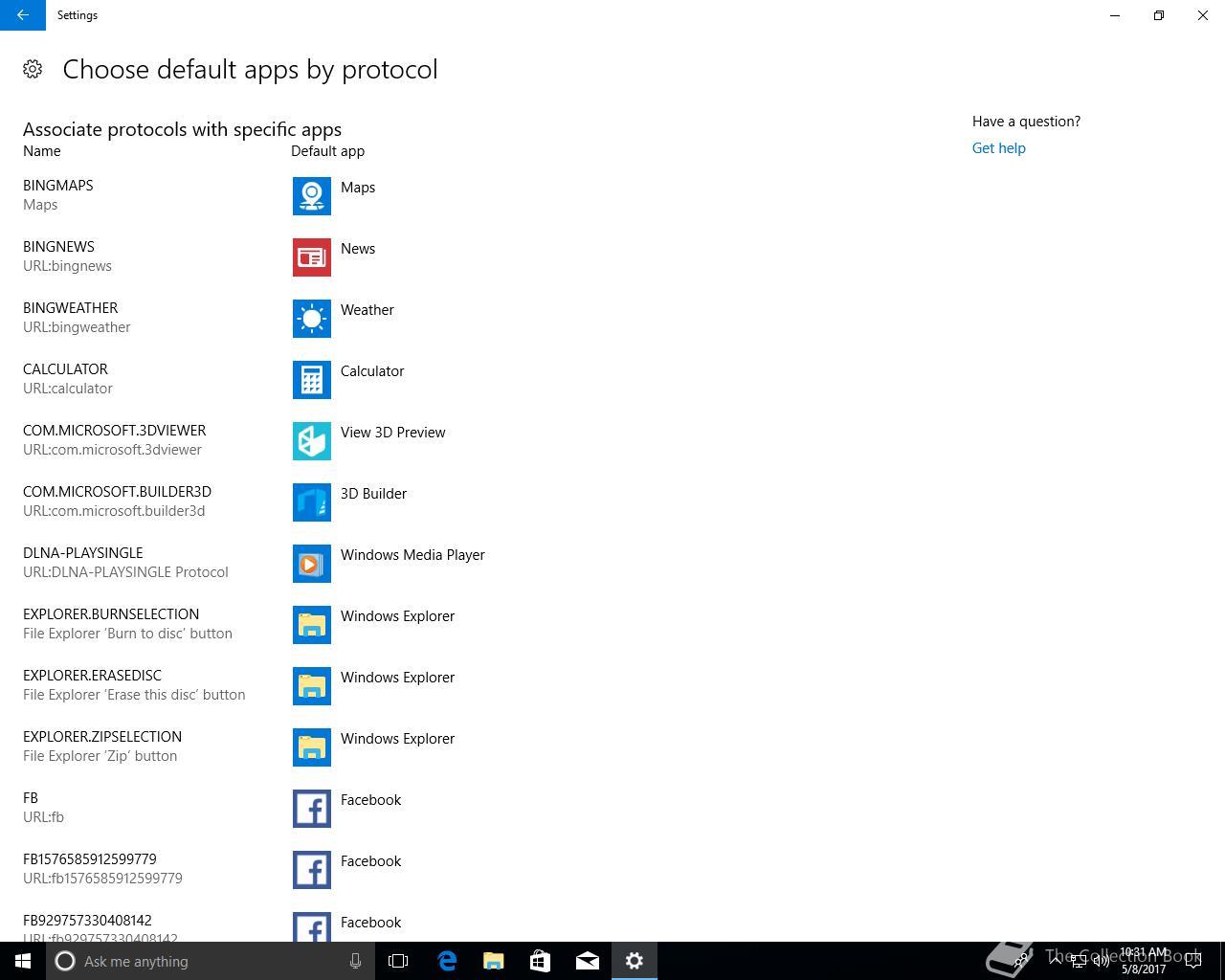This screenshot has height=980, width=1225.
Task: Click the 3D Builder app icon
Action: 312,502
